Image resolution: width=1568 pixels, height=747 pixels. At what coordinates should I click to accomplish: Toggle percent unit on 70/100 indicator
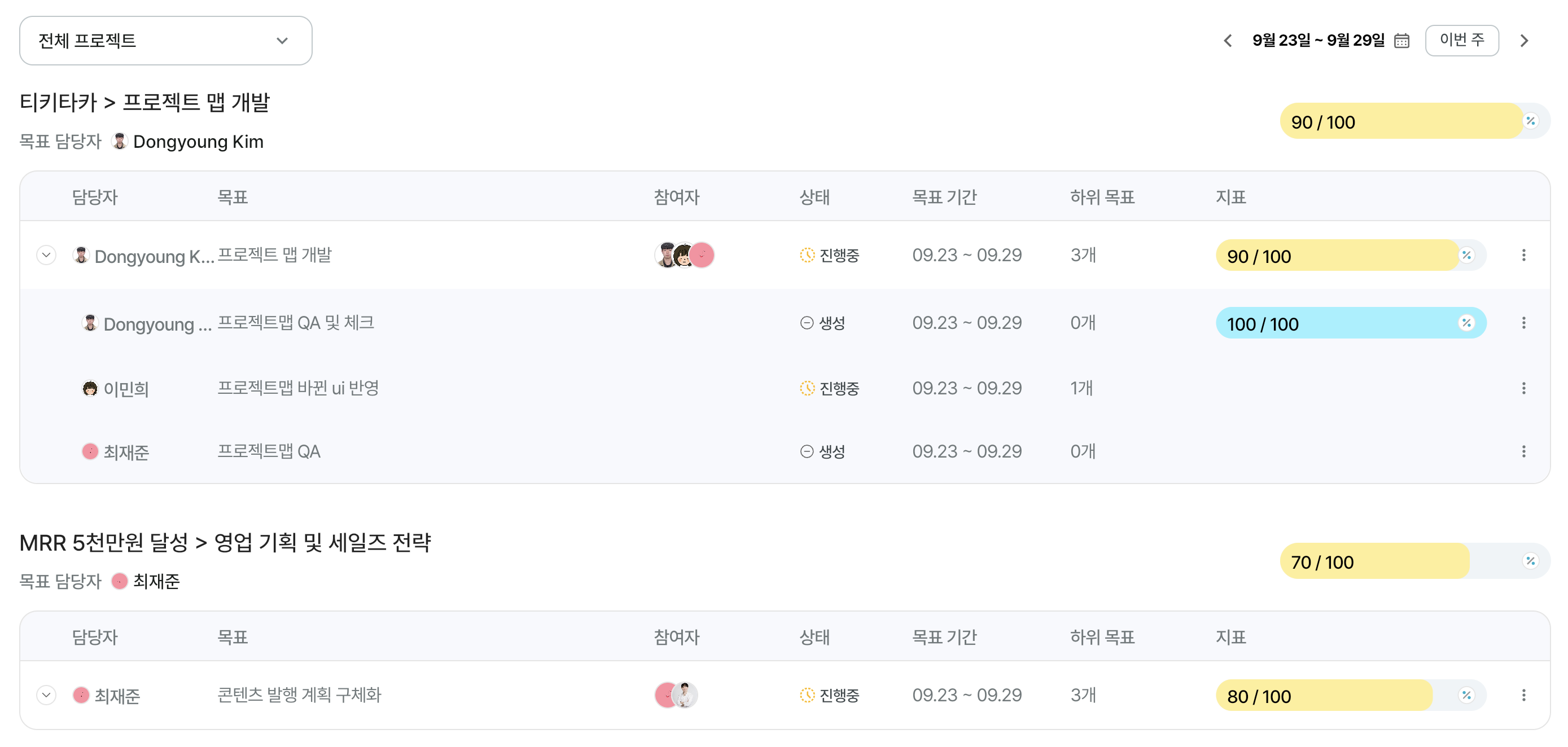pyautogui.click(x=1530, y=561)
